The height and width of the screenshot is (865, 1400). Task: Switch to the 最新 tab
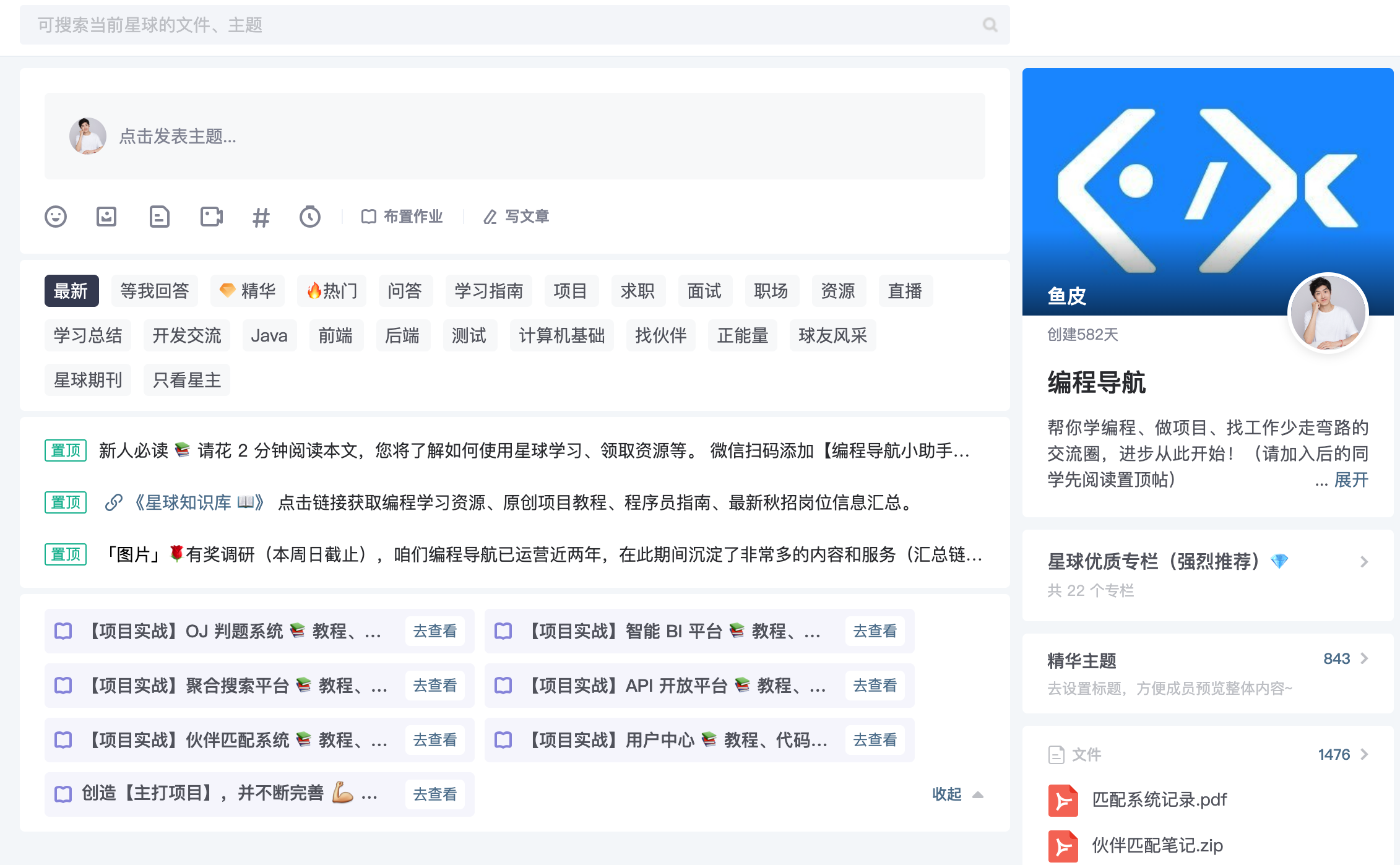point(71,290)
